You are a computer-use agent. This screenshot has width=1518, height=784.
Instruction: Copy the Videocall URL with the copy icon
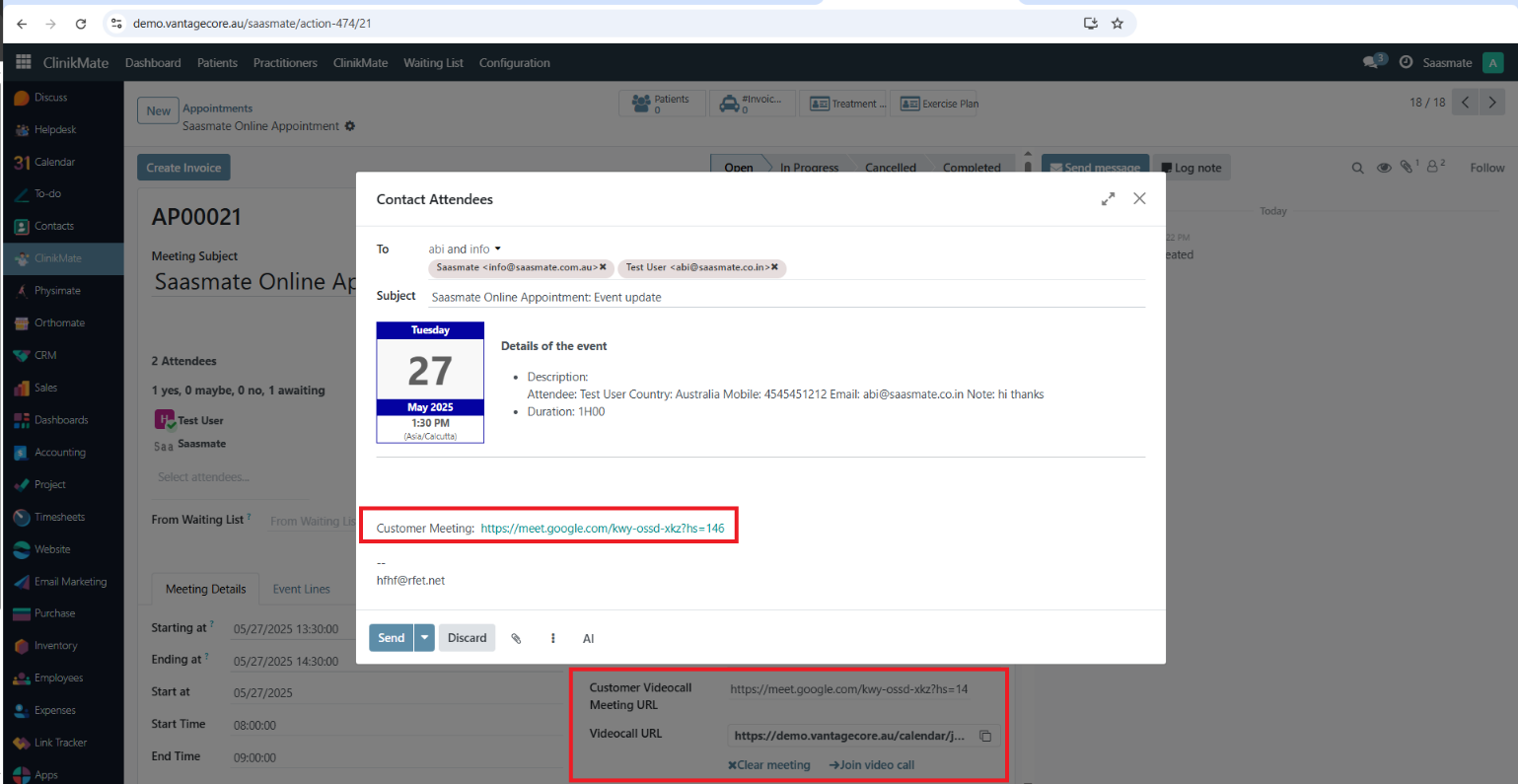[x=986, y=736]
